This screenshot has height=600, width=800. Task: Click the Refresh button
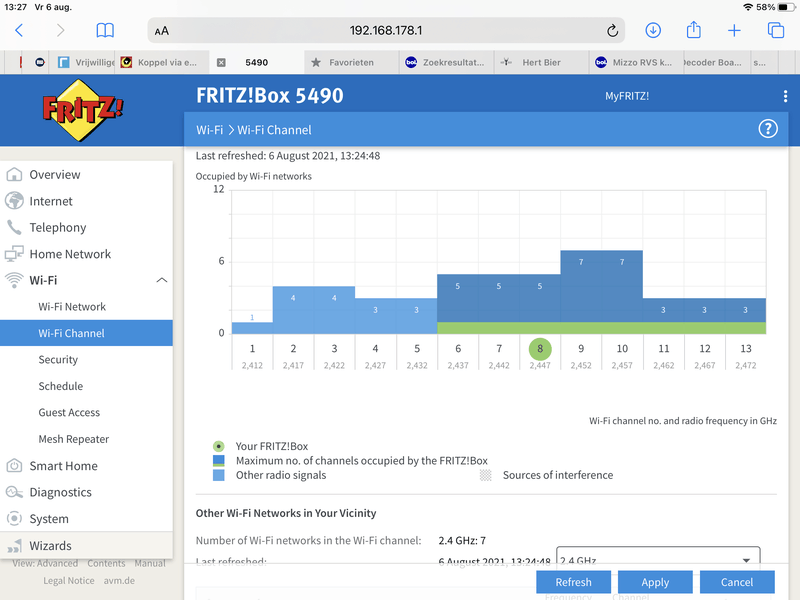tap(573, 582)
